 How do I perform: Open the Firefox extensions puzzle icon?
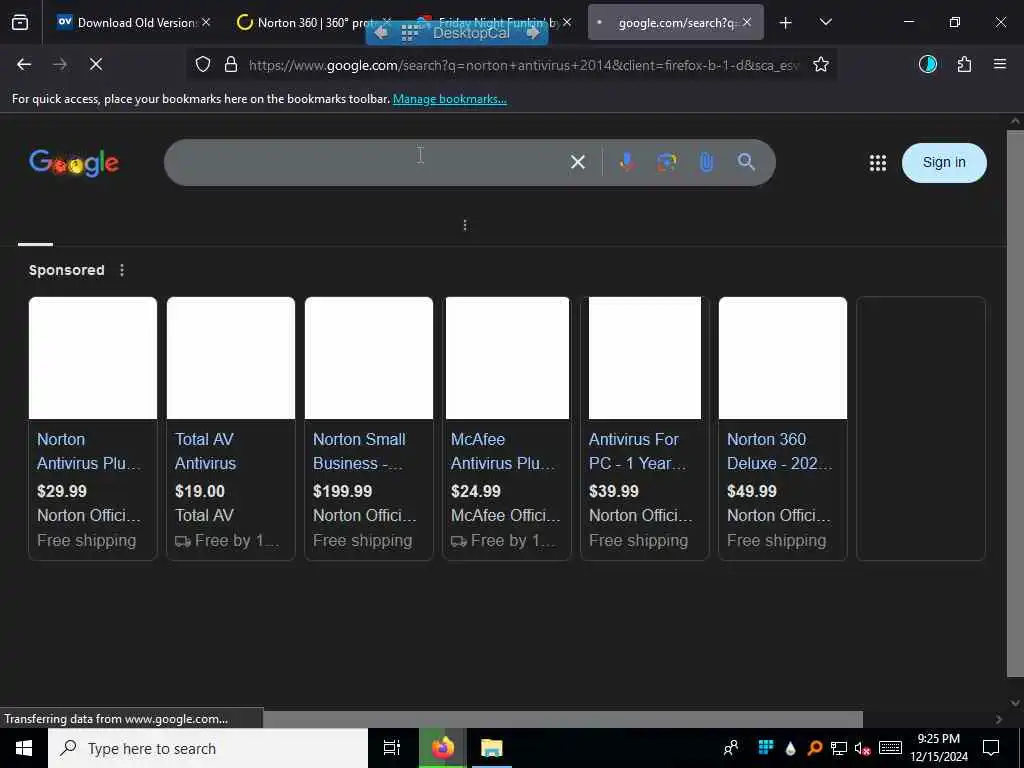(964, 64)
